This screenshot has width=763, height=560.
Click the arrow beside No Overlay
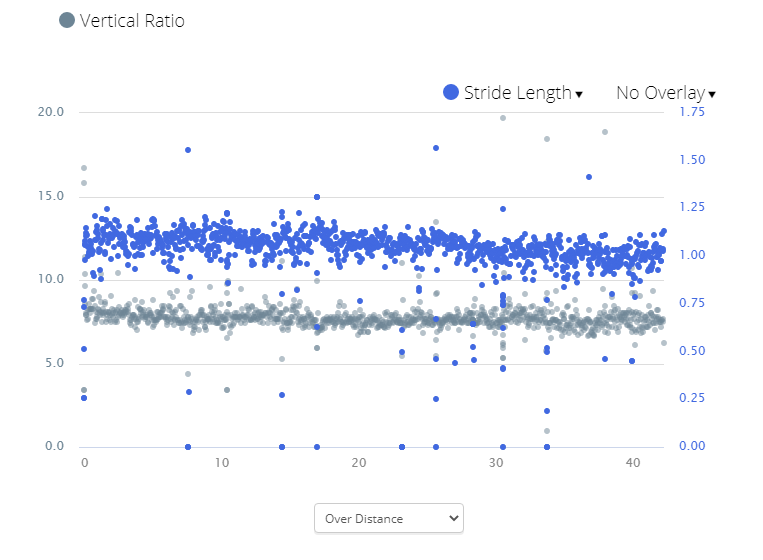pyautogui.click(x=712, y=94)
